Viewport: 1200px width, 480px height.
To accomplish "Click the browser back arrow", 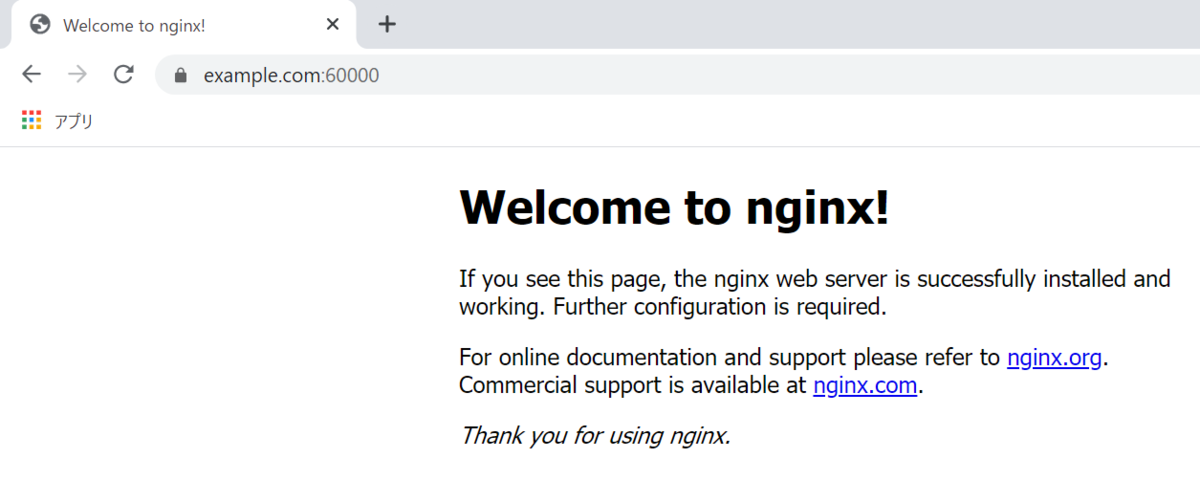I will tap(32, 74).
